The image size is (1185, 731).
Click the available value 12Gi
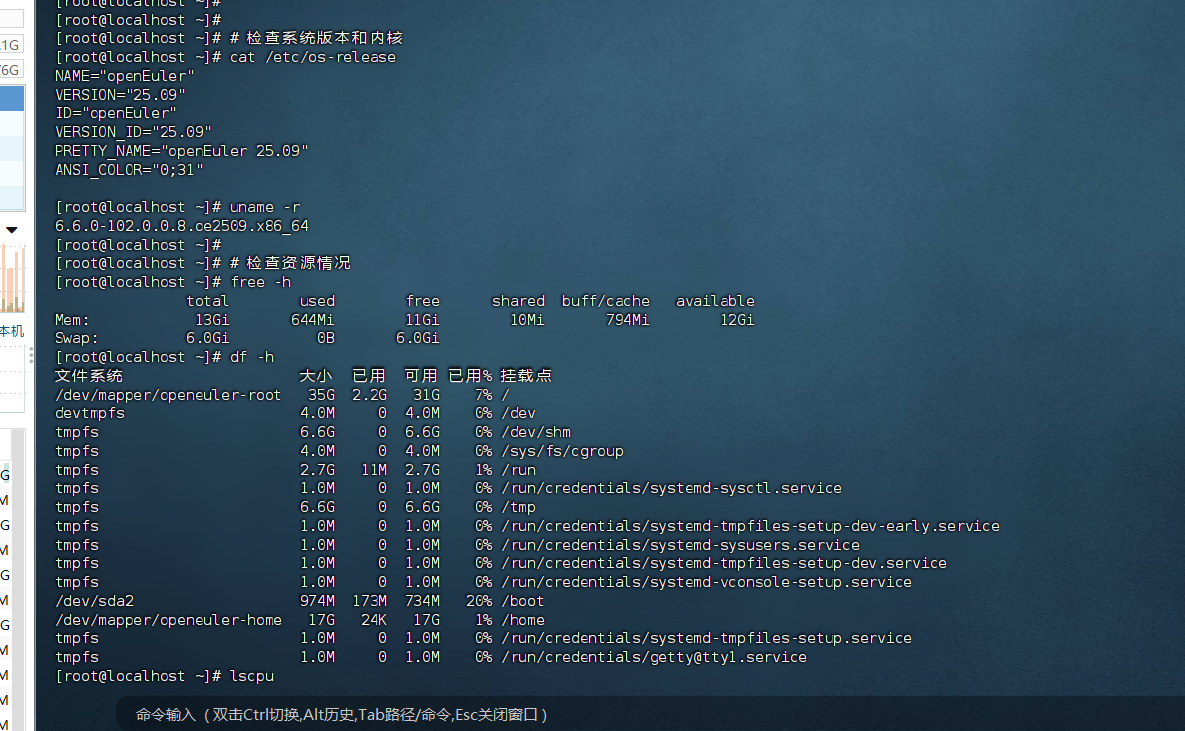(737, 320)
